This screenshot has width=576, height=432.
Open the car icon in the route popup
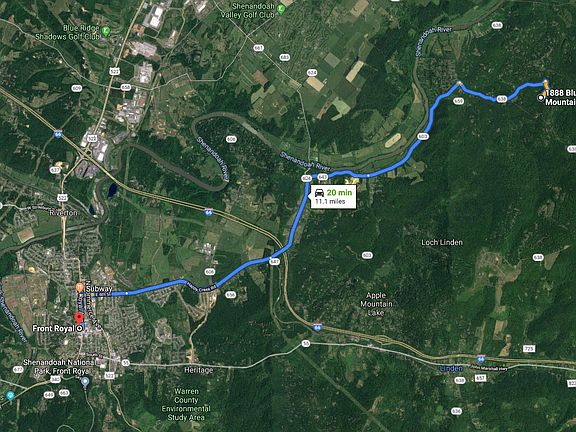coord(320,192)
